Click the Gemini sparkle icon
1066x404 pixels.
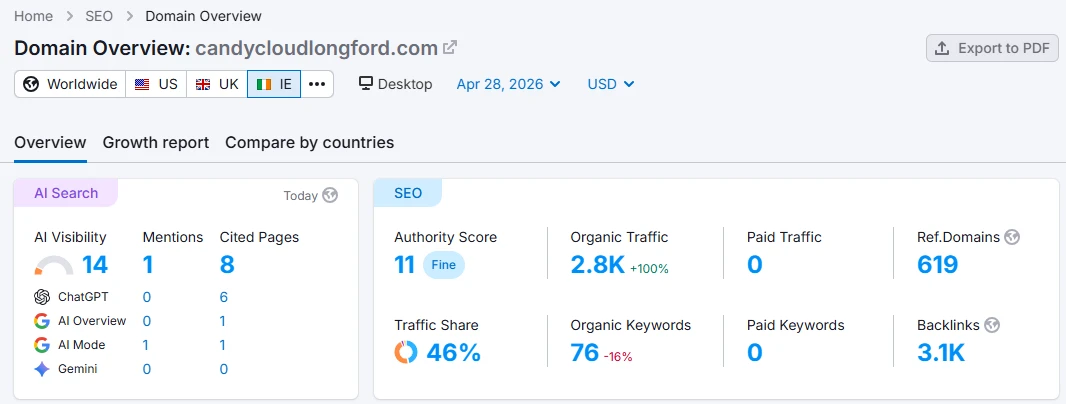(42, 369)
